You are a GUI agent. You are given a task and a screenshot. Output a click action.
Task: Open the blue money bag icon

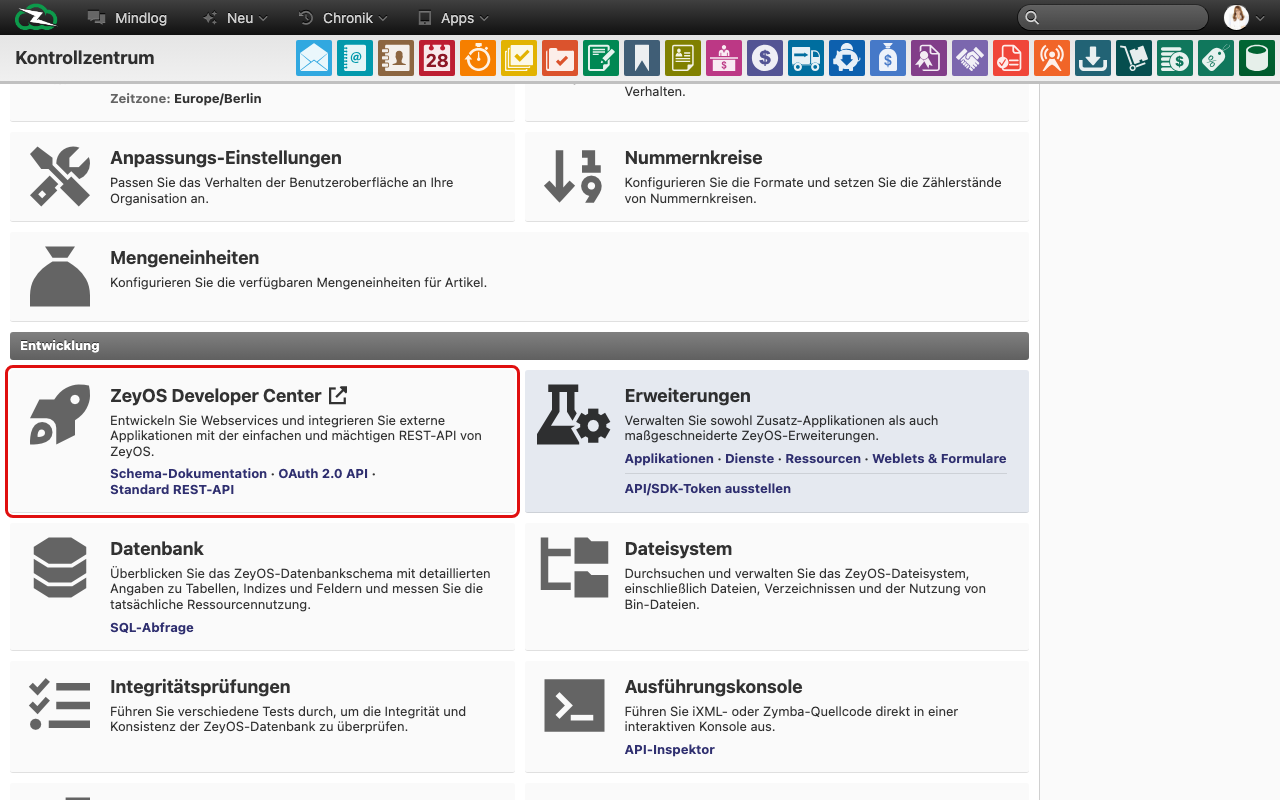click(888, 58)
